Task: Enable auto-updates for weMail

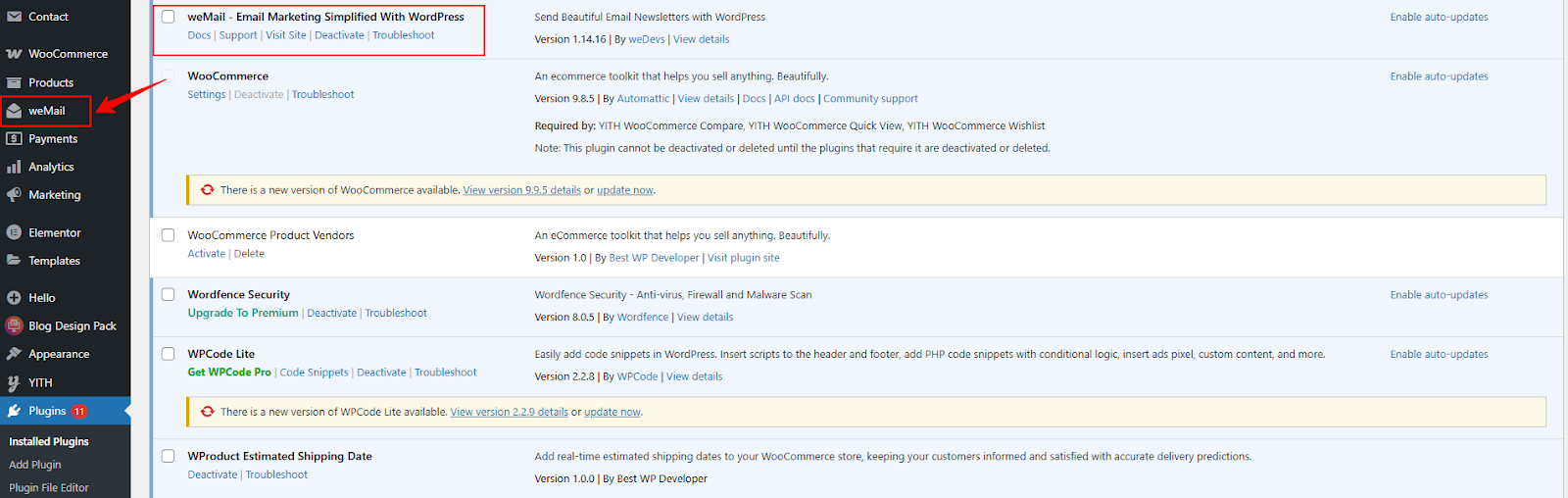Action: tap(1439, 17)
